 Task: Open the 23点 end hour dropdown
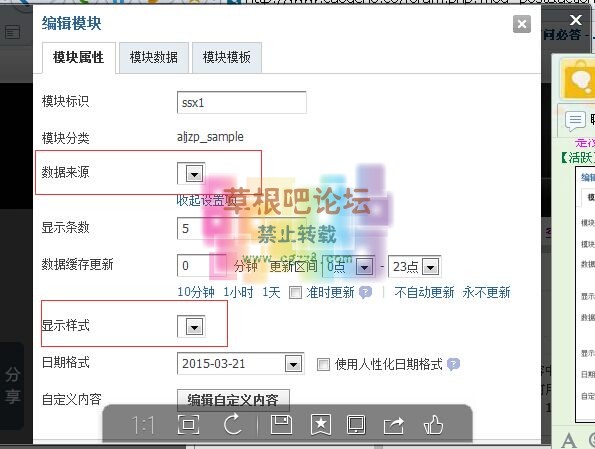click(x=415, y=267)
